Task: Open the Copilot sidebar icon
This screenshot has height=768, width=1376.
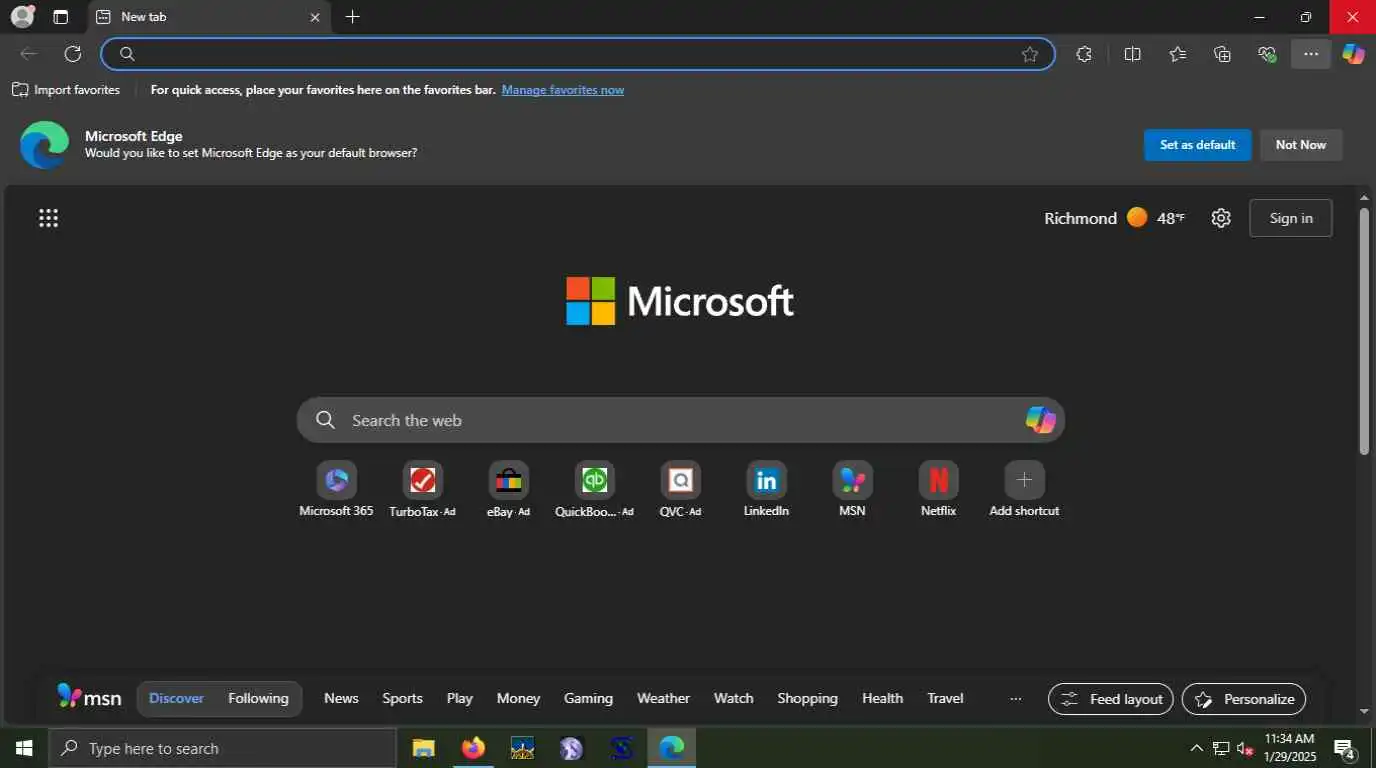Action: pyautogui.click(x=1353, y=54)
